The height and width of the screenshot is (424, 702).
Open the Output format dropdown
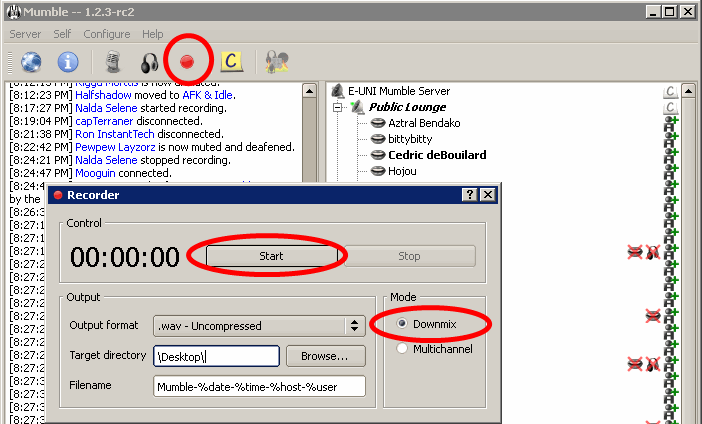pyautogui.click(x=258, y=325)
